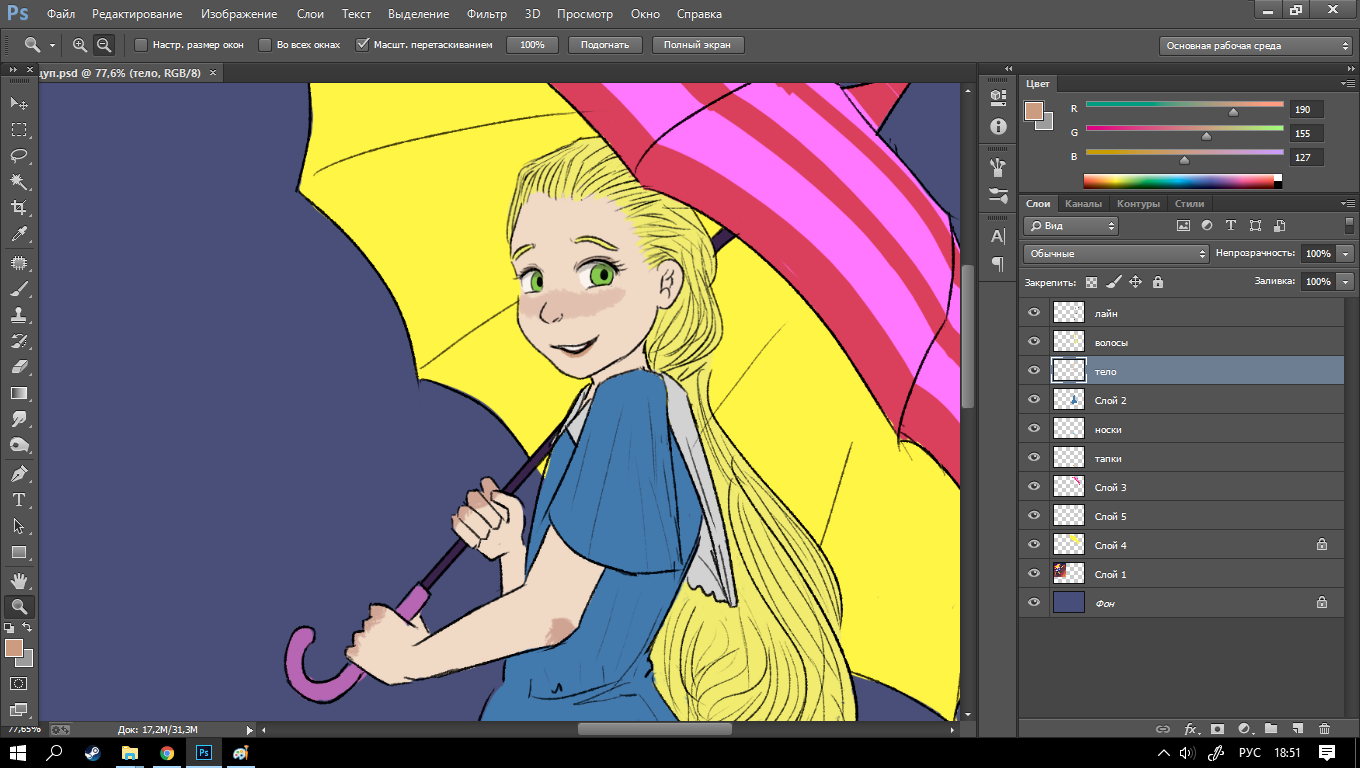Select the Magic Wand tool
Image resolution: width=1360 pixels, height=768 pixels.
pos(19,182)
